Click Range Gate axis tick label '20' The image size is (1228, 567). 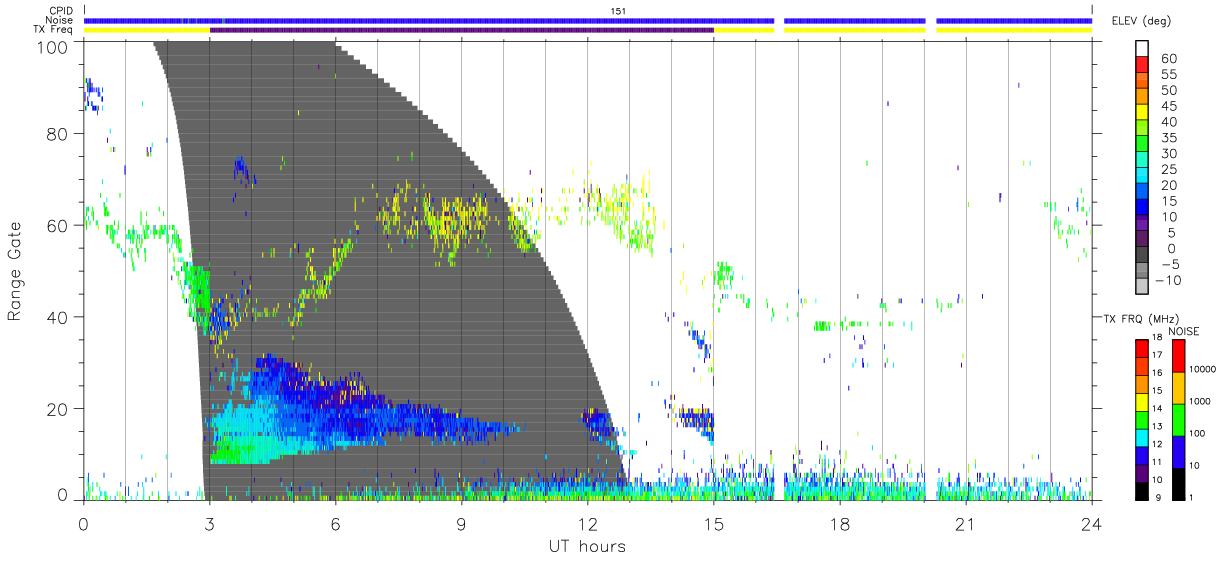(59, 409)
